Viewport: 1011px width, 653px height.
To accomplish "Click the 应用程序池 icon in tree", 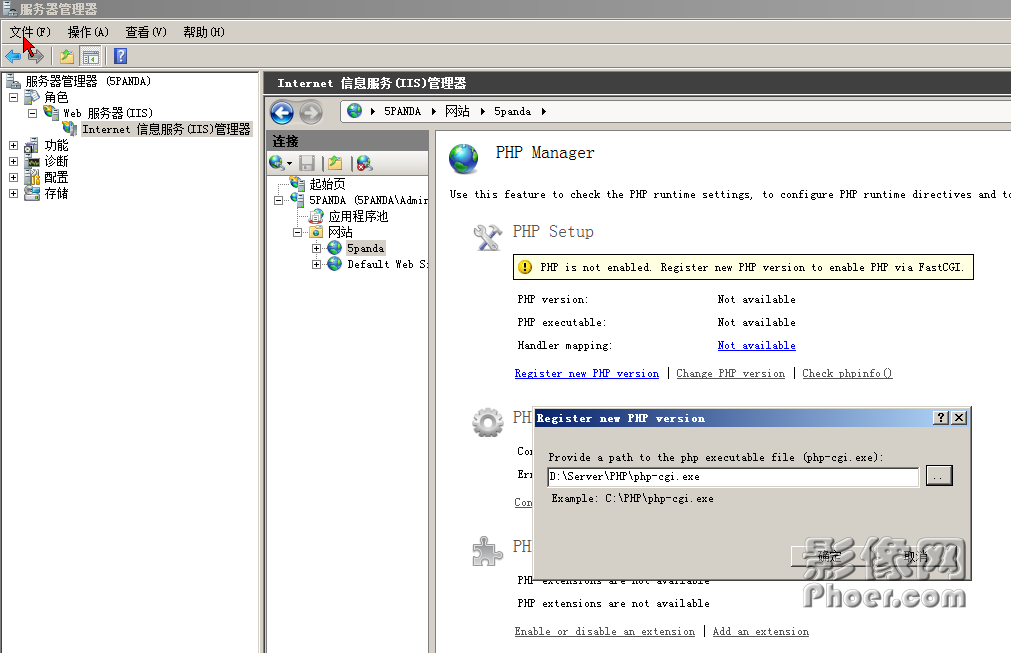I will pos(316,216).
